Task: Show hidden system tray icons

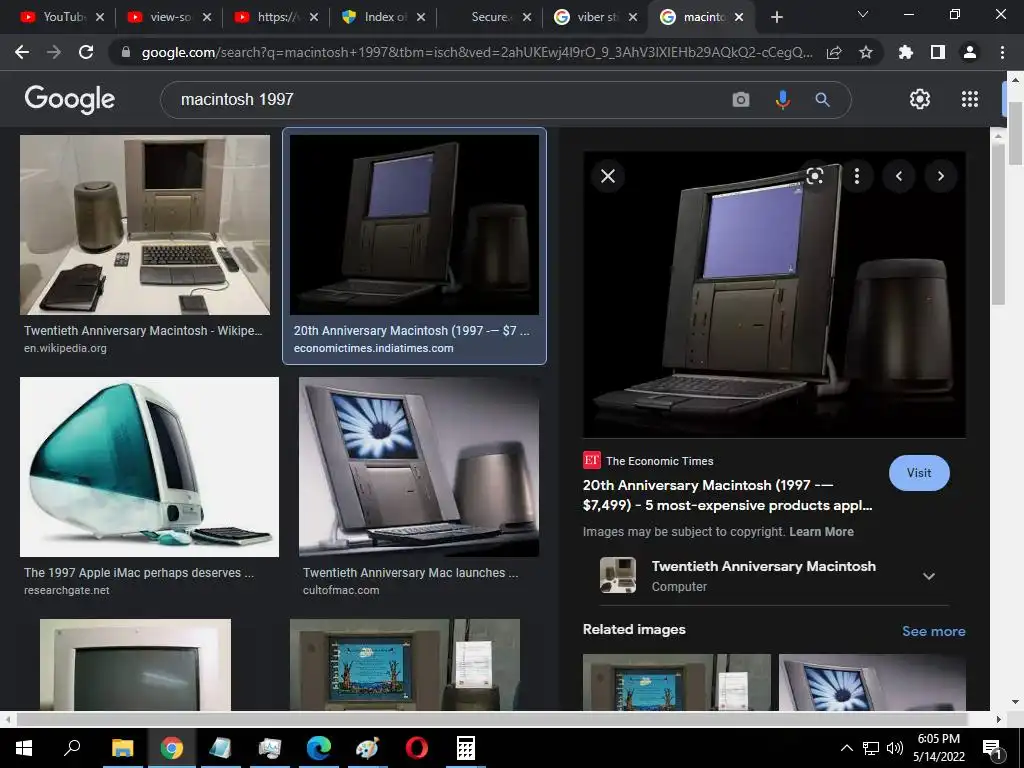Action: pos(846,748)
